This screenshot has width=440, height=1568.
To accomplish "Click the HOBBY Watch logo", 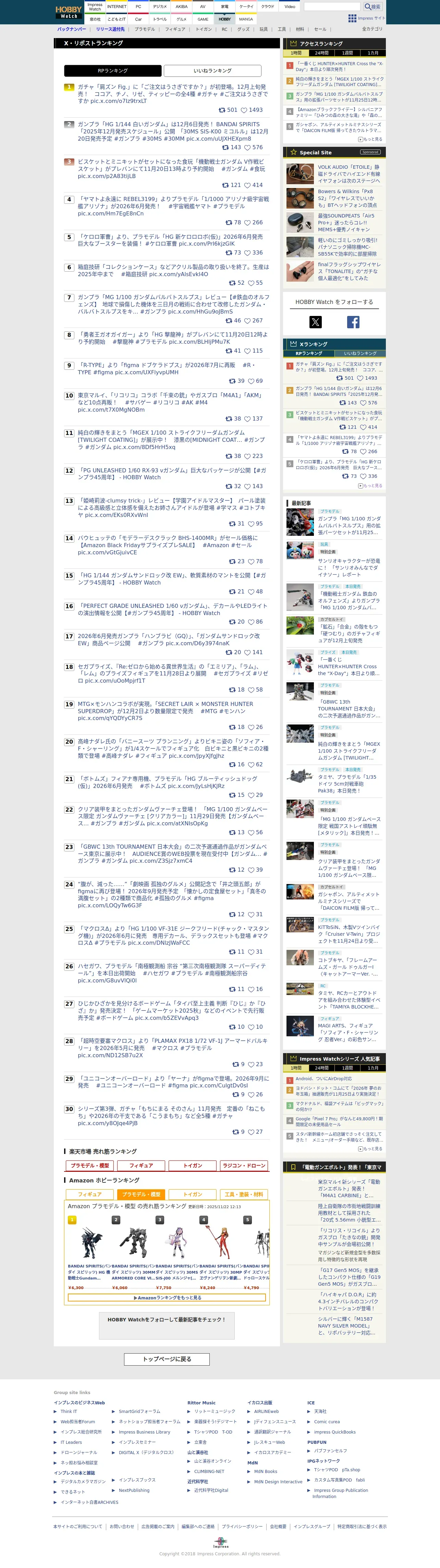I will point(69,12).
